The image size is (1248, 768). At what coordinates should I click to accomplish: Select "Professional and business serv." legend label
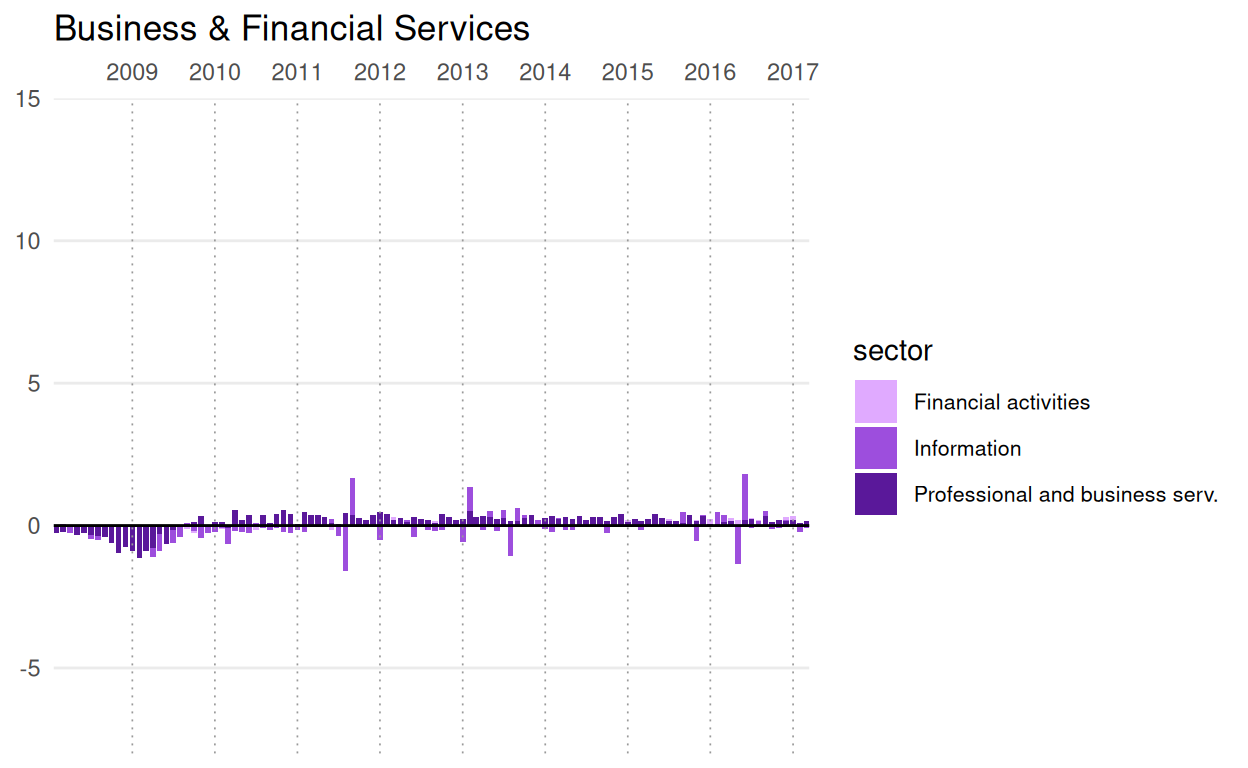click(1065, 494)
